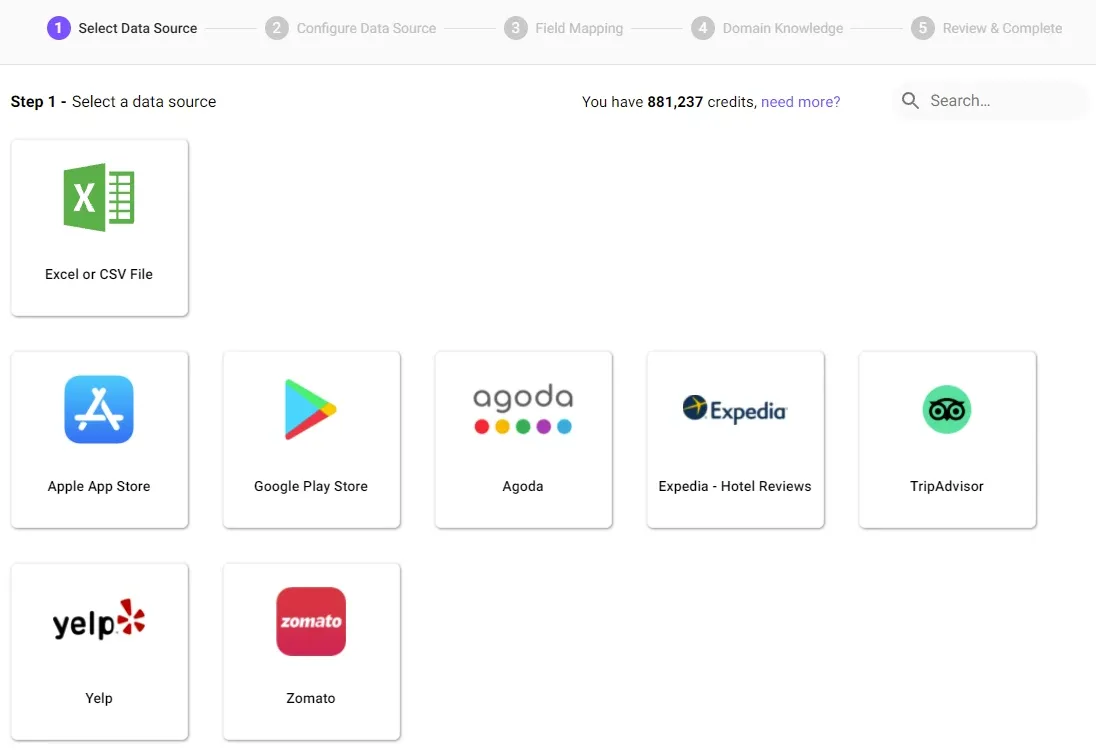Image resolution: width=1096 pixels, height=750 pixels.
Task: Focus the Search input field
Action: pyautogui.click(x=990, y=101)
